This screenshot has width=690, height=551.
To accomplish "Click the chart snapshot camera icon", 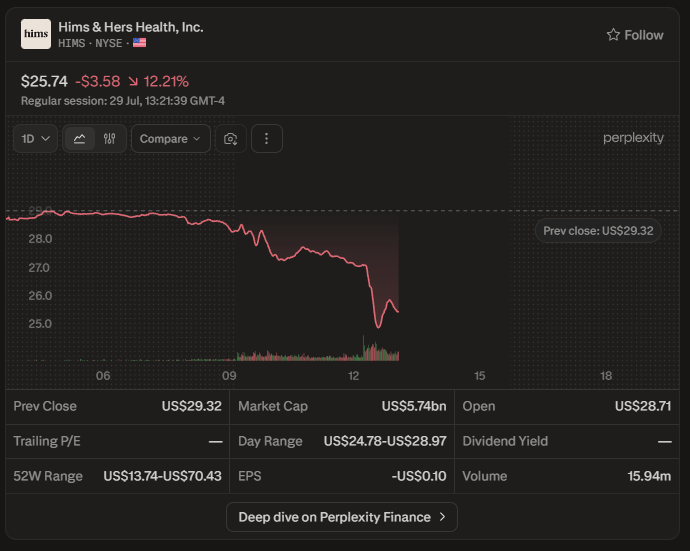I will click(x=231, y=139).
